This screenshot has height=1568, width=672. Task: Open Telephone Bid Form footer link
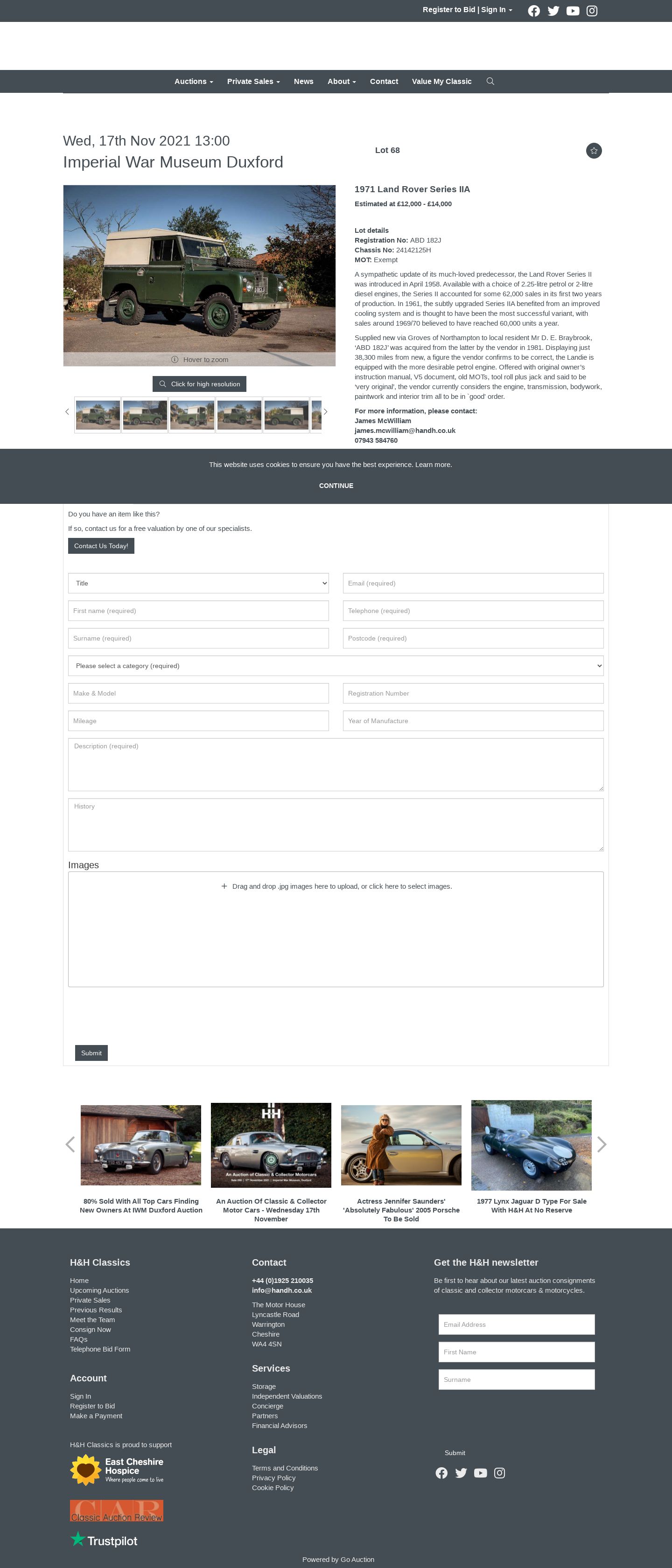pyautogui.click(x=100, y=1349)
